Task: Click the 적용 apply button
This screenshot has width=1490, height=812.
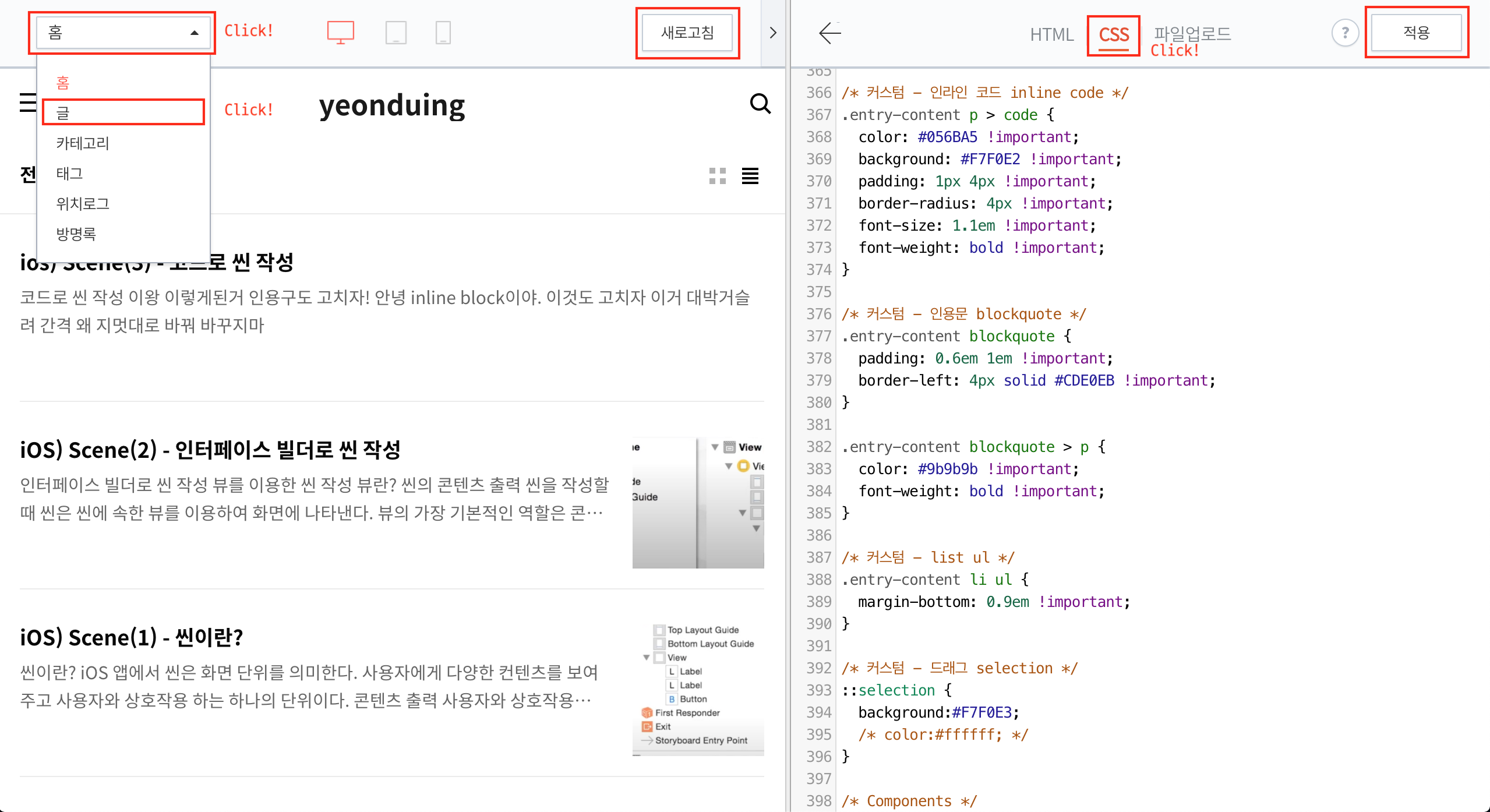Action: click(x=1416, y=33)
